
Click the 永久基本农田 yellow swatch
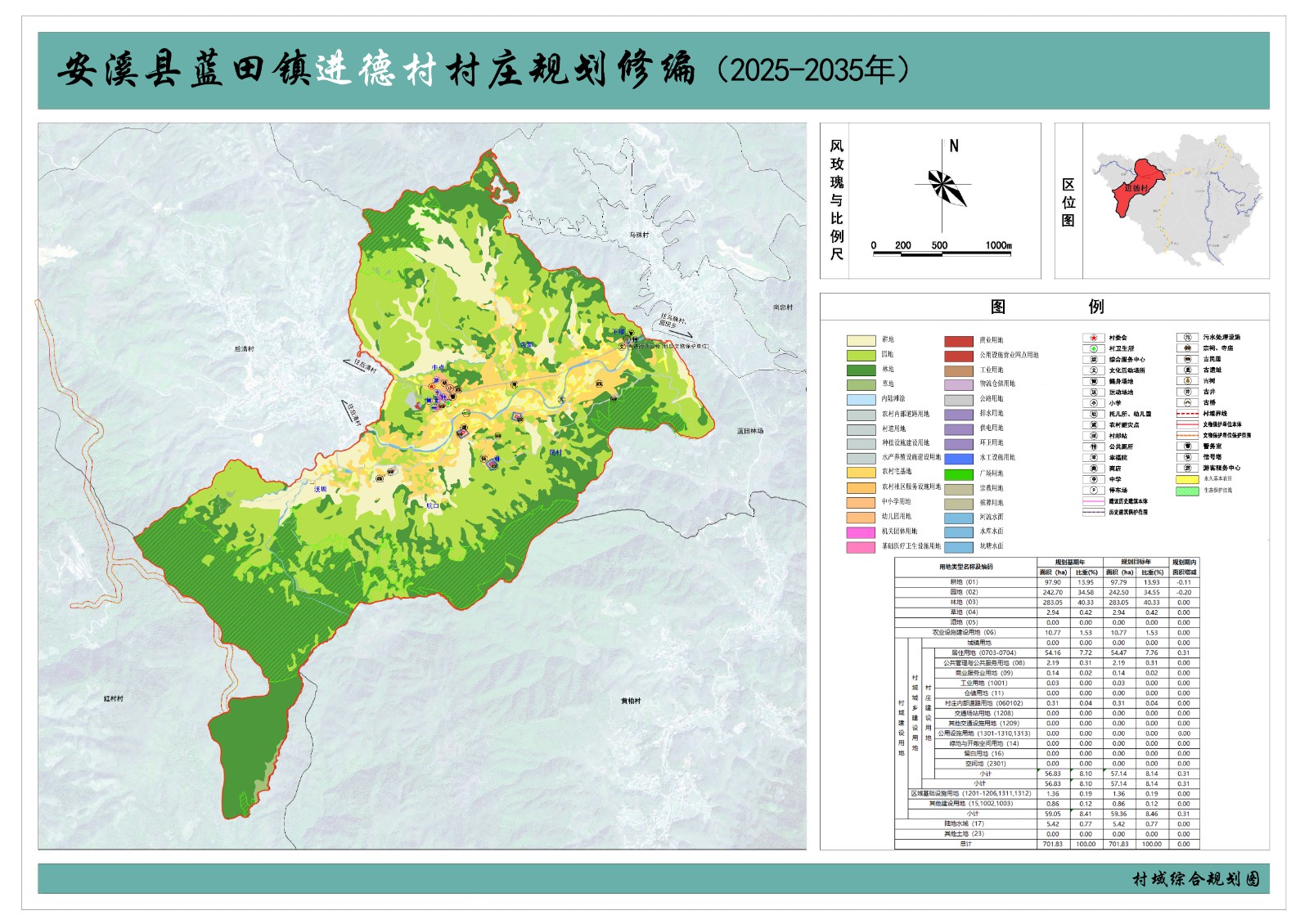[x=1187, y=479]
